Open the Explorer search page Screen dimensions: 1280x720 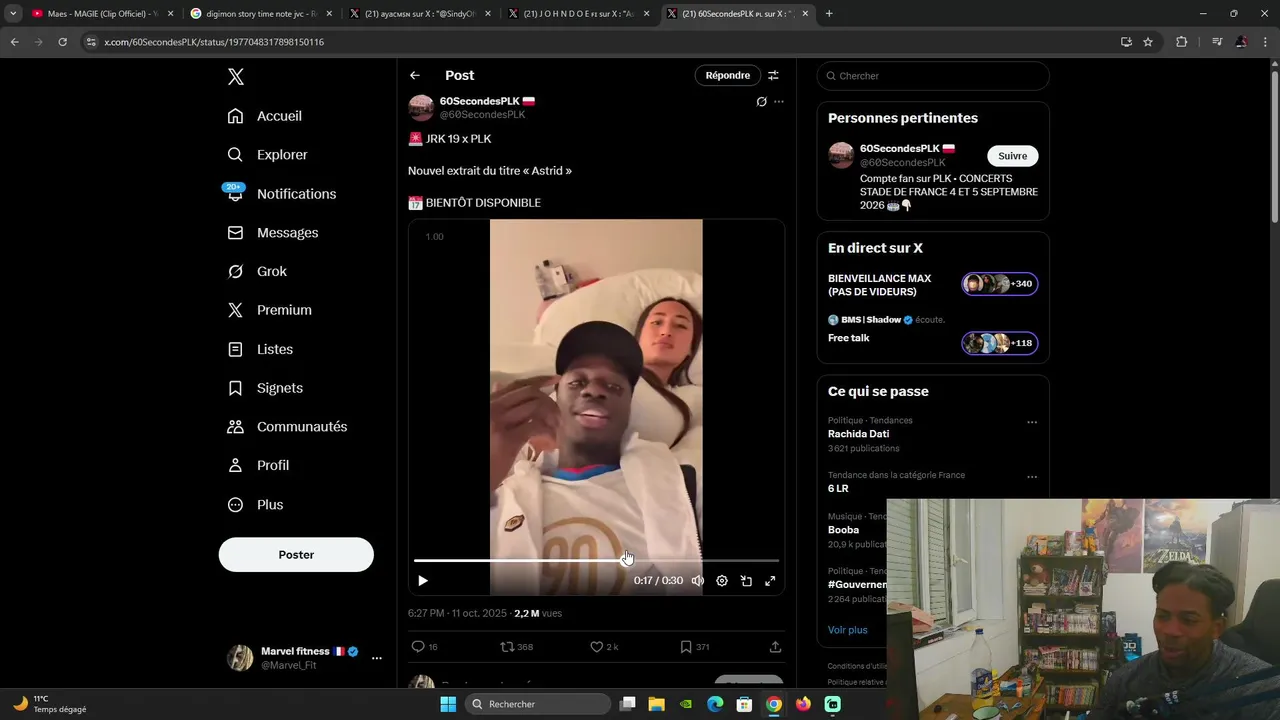(x=268, y=155)
